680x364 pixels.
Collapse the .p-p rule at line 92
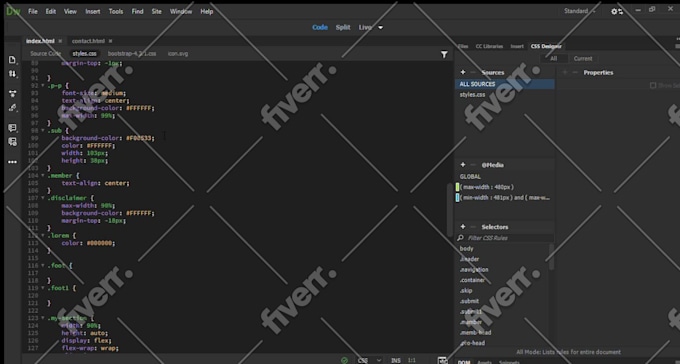tap(43, 86)
